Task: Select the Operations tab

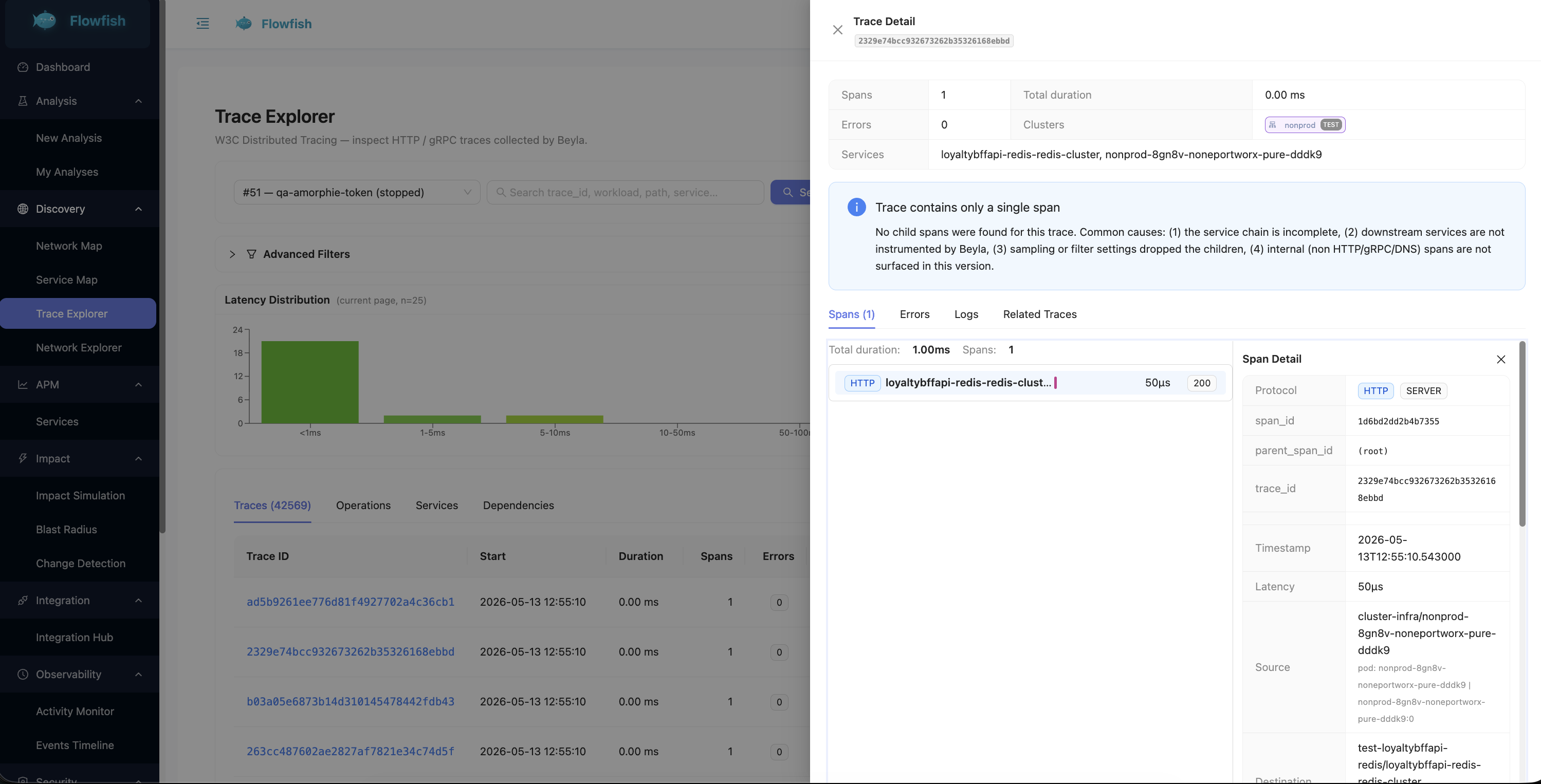Action: coord(363,506)
